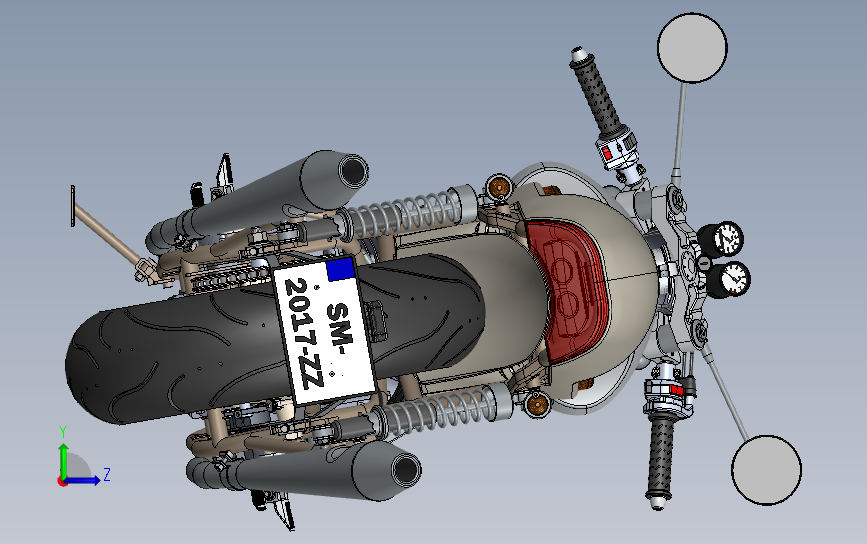The height and width of the screenshot is (544, 867).
Task: Select the lower instrument gauge dial
Action: [x=735, y=279]
